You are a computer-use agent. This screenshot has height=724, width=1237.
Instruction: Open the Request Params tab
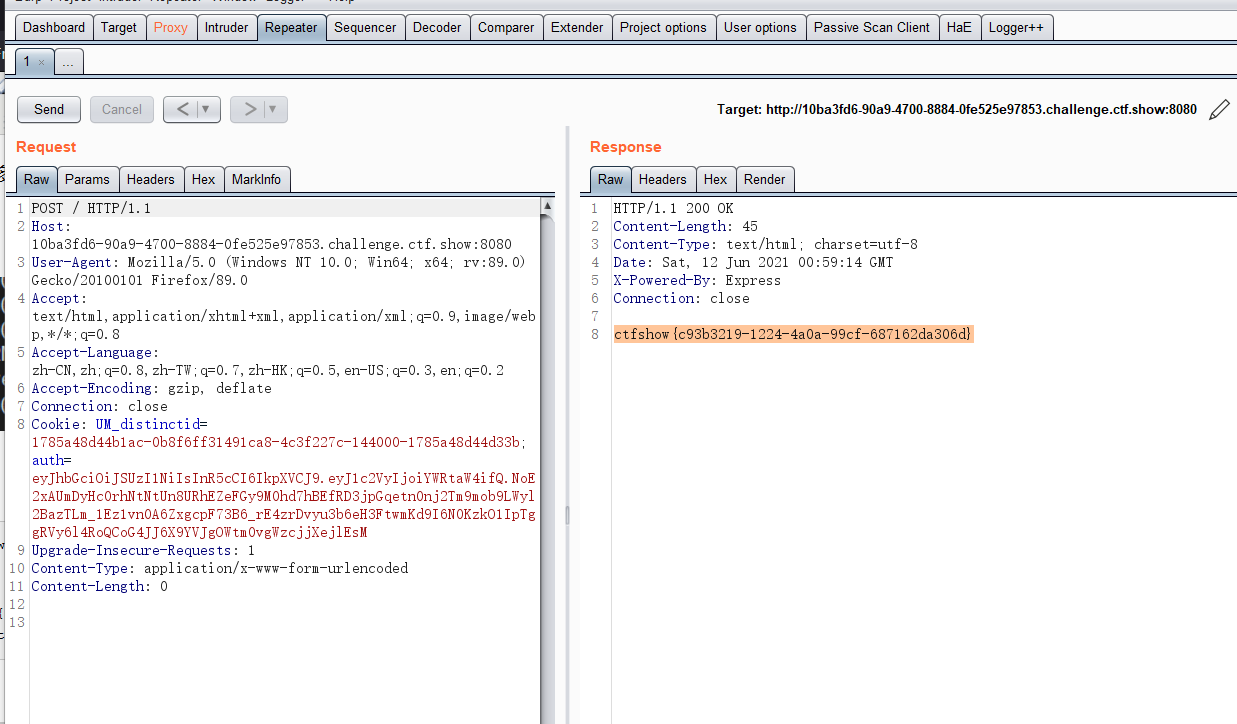point(88,179)
